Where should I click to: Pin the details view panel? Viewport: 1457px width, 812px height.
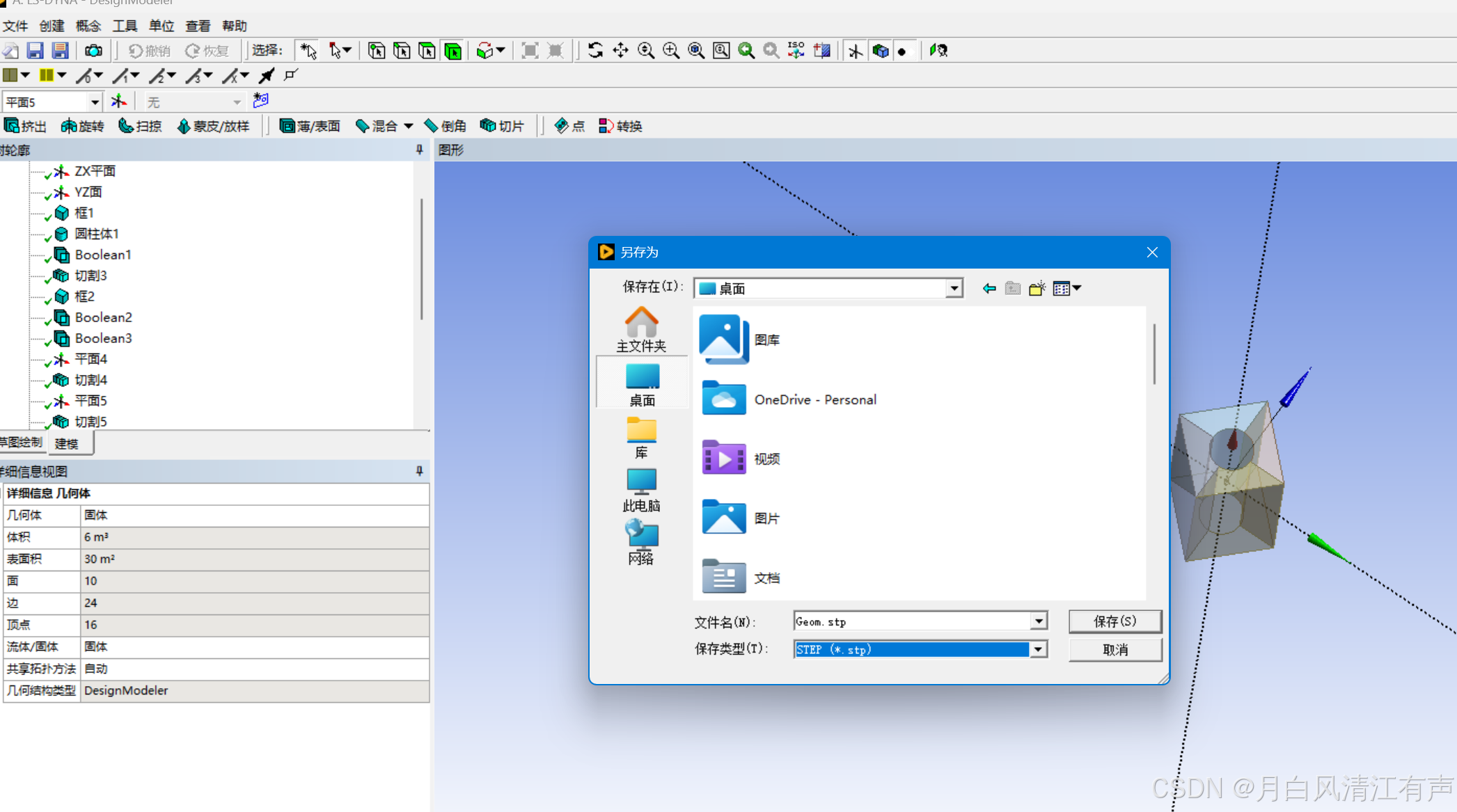pyautogui.click(x=419, y=471)
